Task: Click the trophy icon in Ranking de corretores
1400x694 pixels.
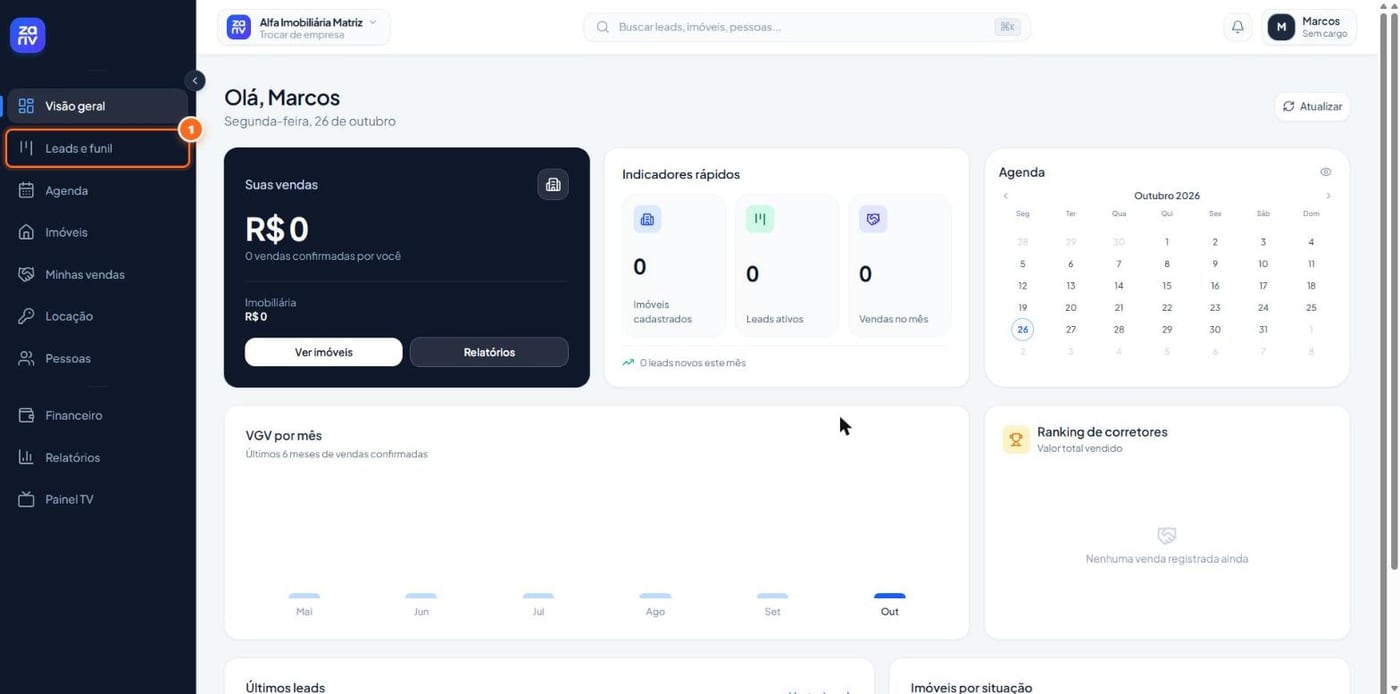Action: tap(1016, 439)
